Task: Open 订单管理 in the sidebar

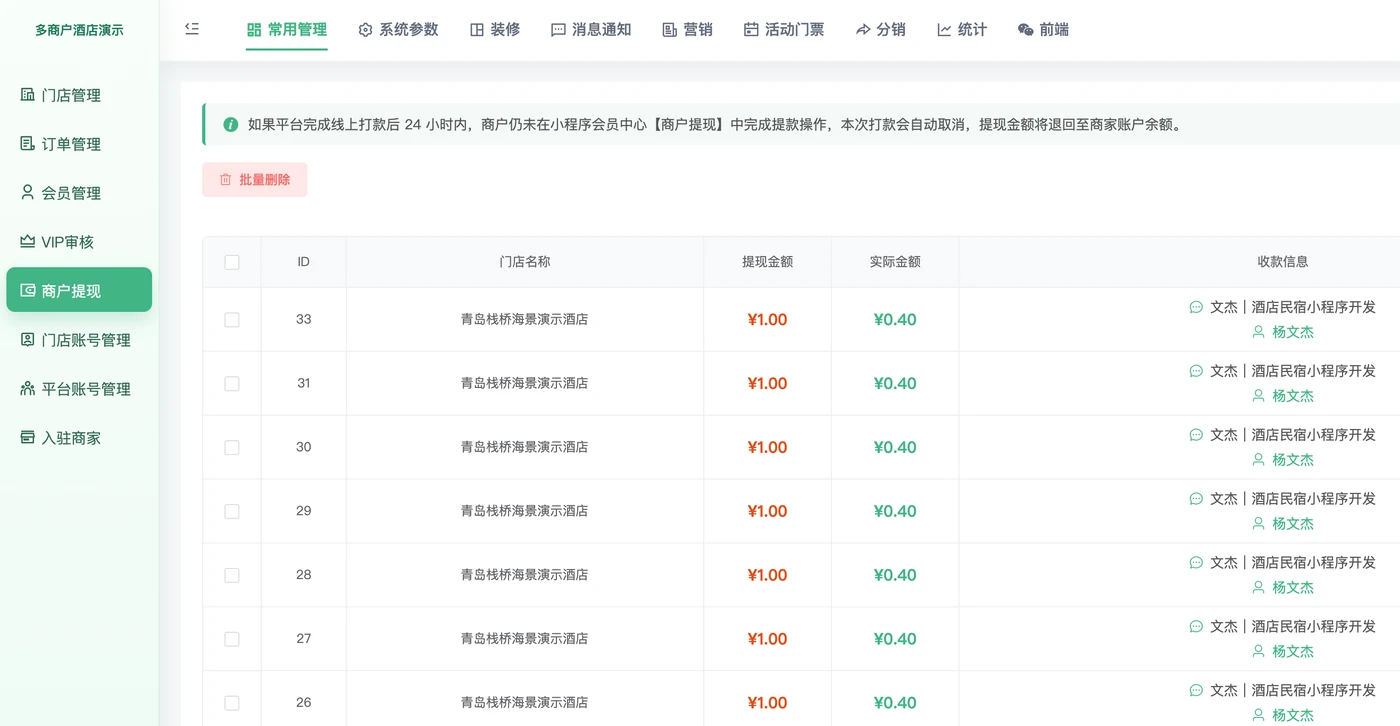Action: point(79,144)
